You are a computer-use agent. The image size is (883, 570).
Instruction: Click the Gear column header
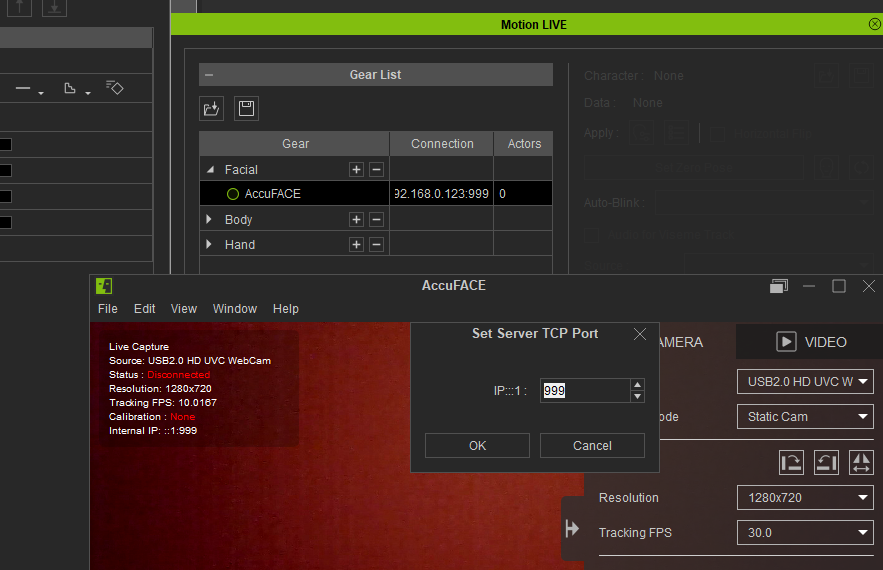(x=295, y=144)
